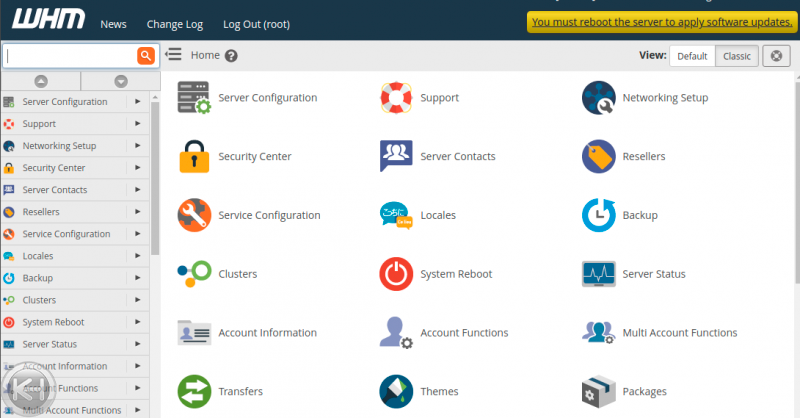
Task: Expand Server Status arrow in the sidebar
Action: (x=138, y=343)
